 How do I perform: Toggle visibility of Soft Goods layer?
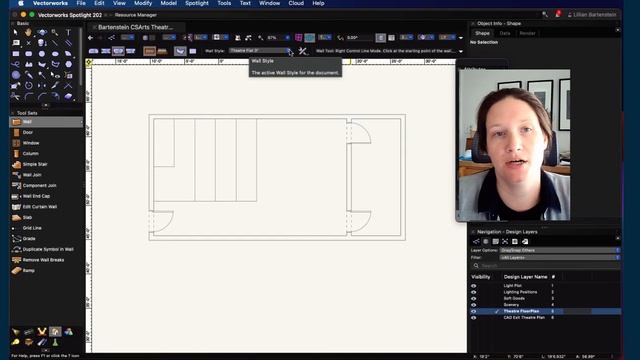tap(473, 298)
